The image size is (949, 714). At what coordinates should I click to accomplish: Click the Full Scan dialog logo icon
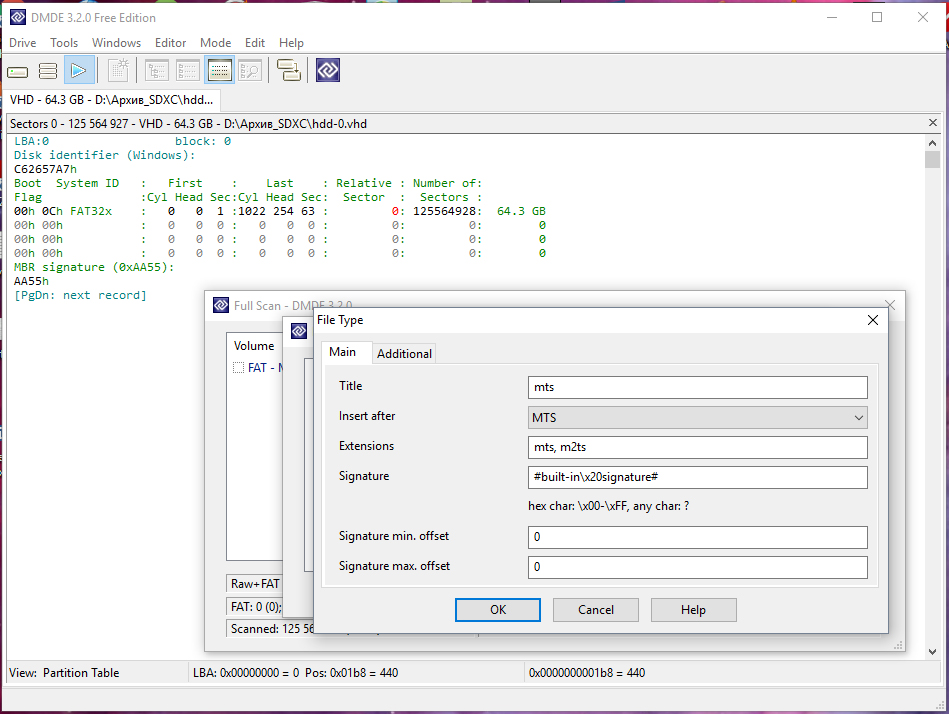tap(221, 305)
